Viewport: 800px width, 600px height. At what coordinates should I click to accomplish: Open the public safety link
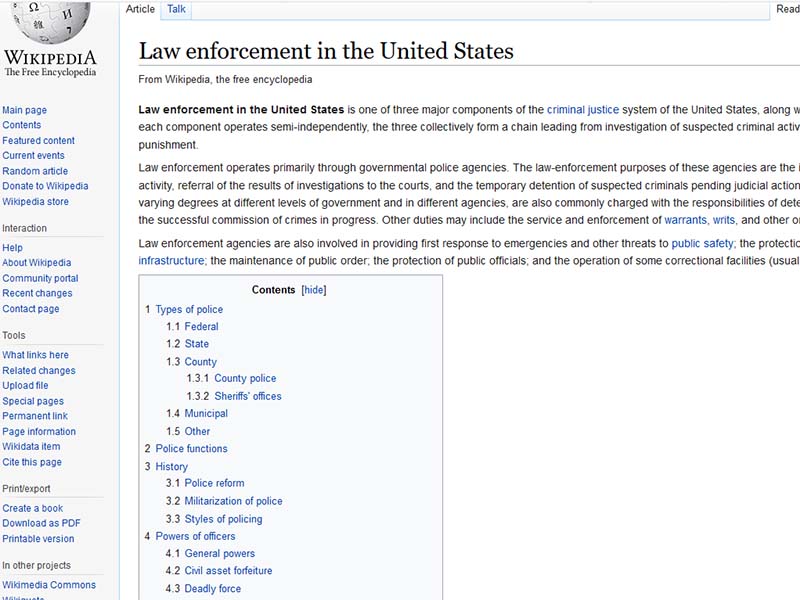(703, 243)
